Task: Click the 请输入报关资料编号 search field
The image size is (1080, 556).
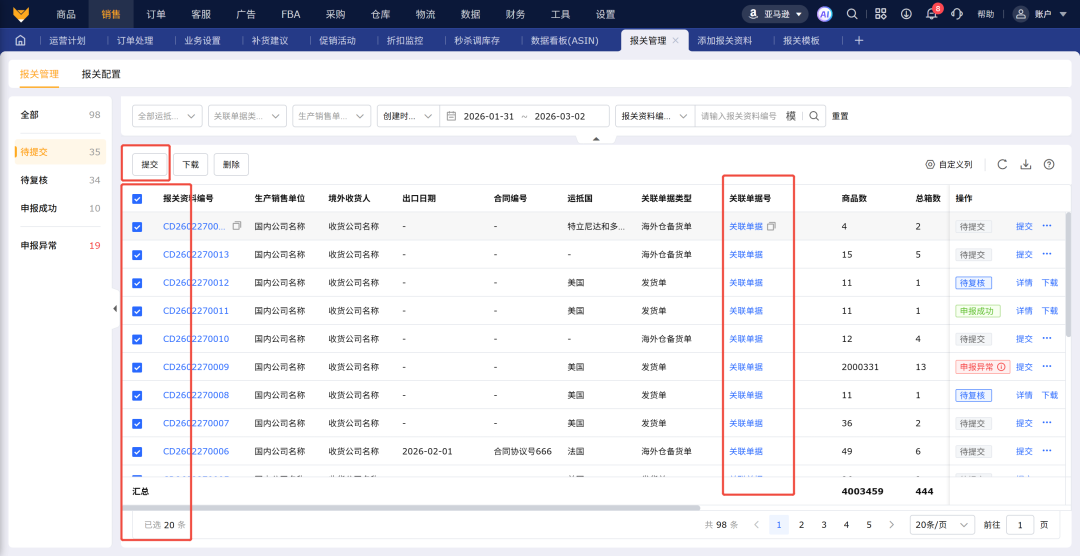Action: tap(738, 116)
